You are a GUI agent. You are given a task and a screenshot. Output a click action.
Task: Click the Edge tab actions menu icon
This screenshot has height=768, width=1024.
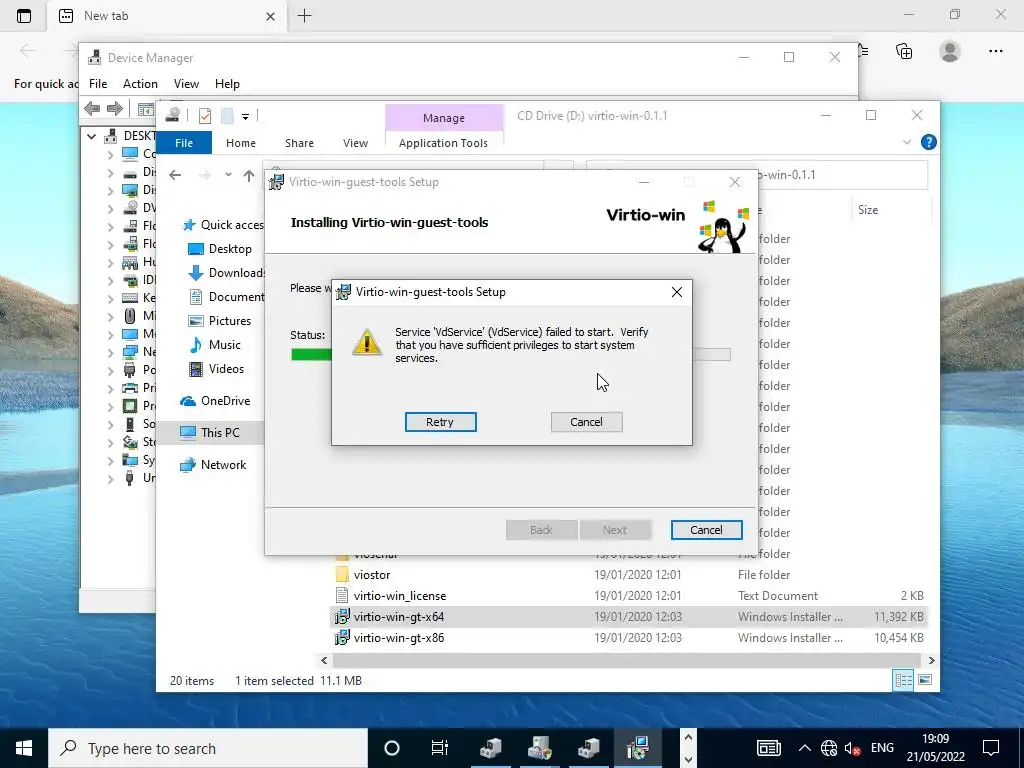click(x=24, y=16)
